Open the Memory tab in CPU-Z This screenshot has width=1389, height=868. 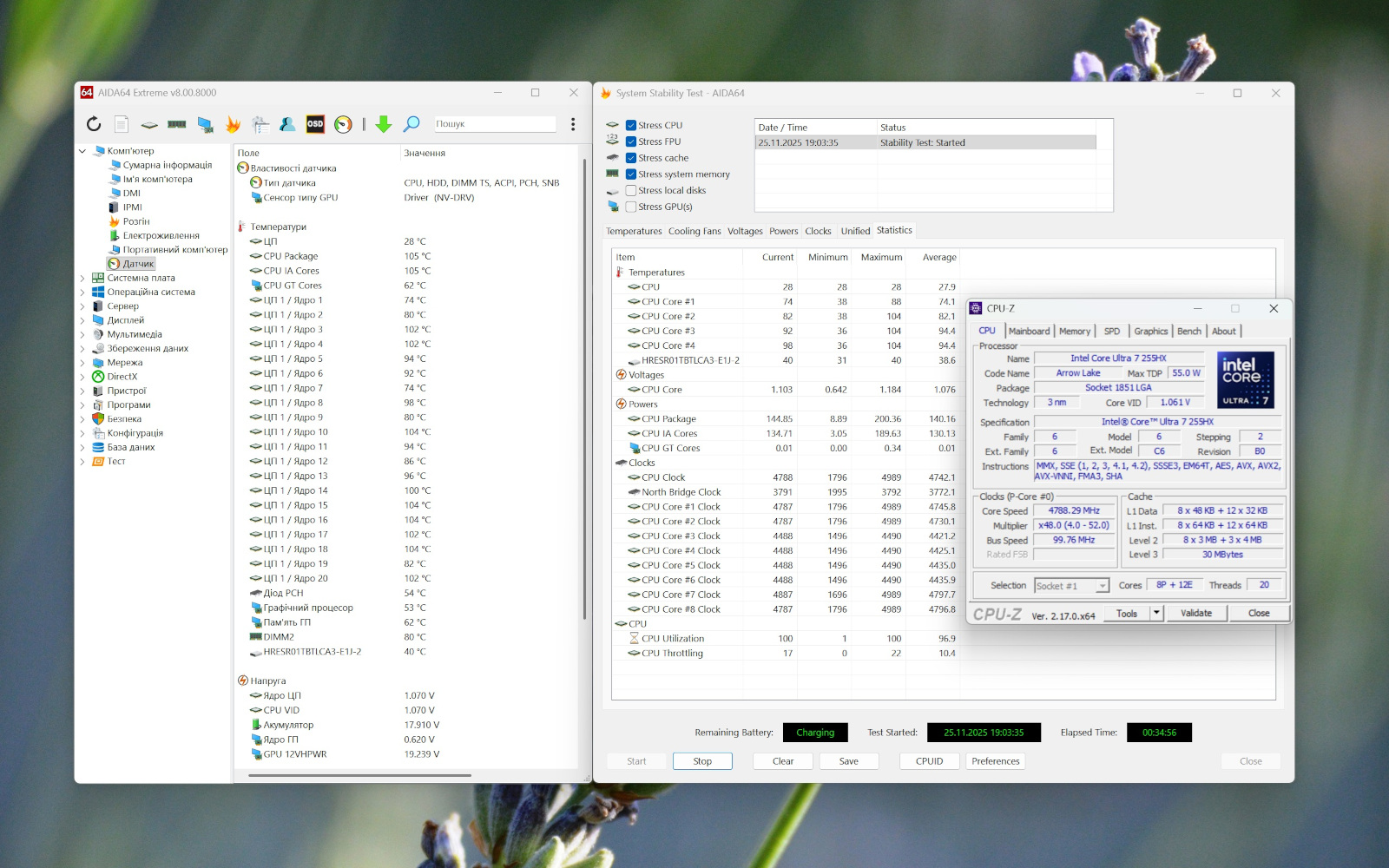(x=1074, y=332)
